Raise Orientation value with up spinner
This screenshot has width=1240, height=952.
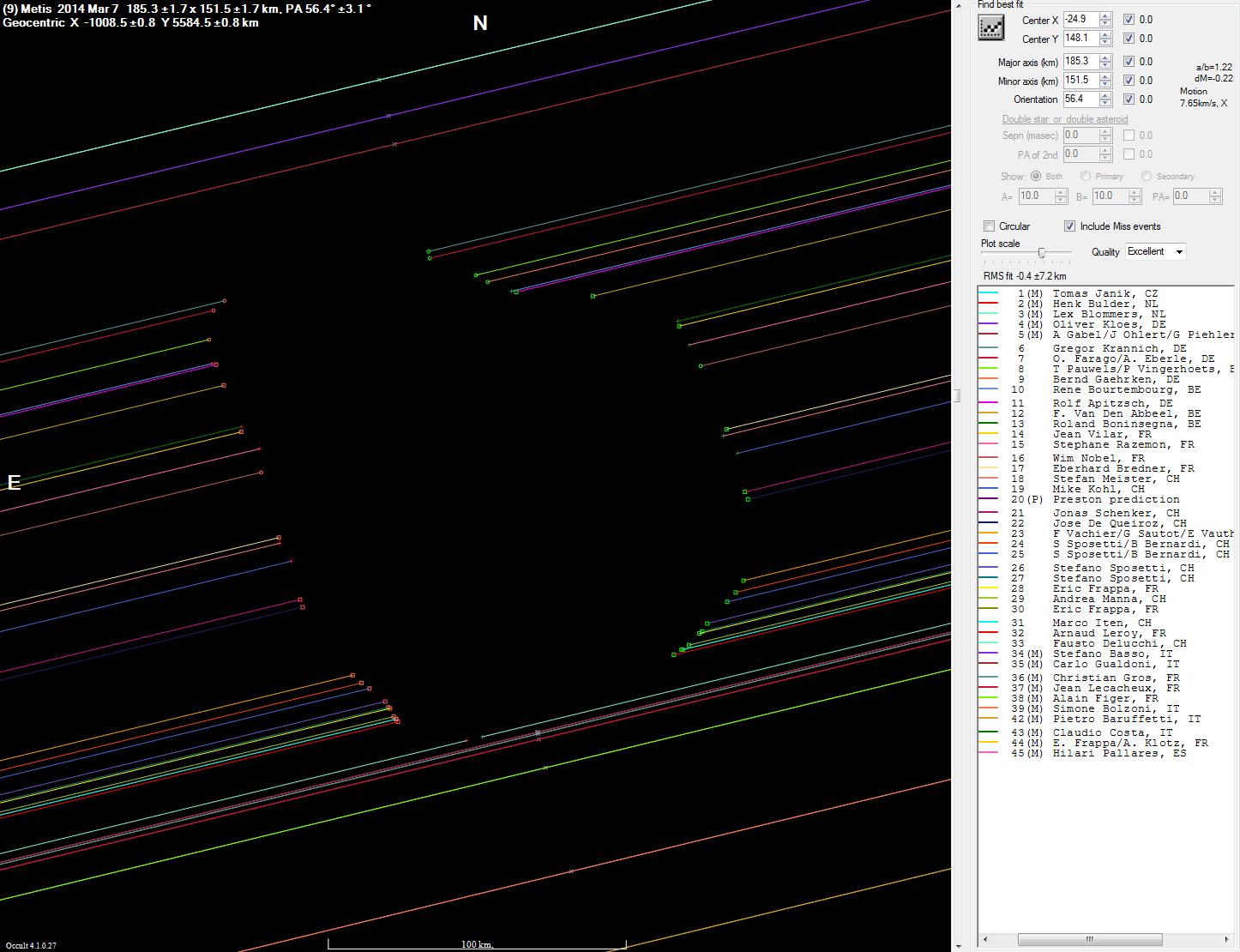(1105, 95)
